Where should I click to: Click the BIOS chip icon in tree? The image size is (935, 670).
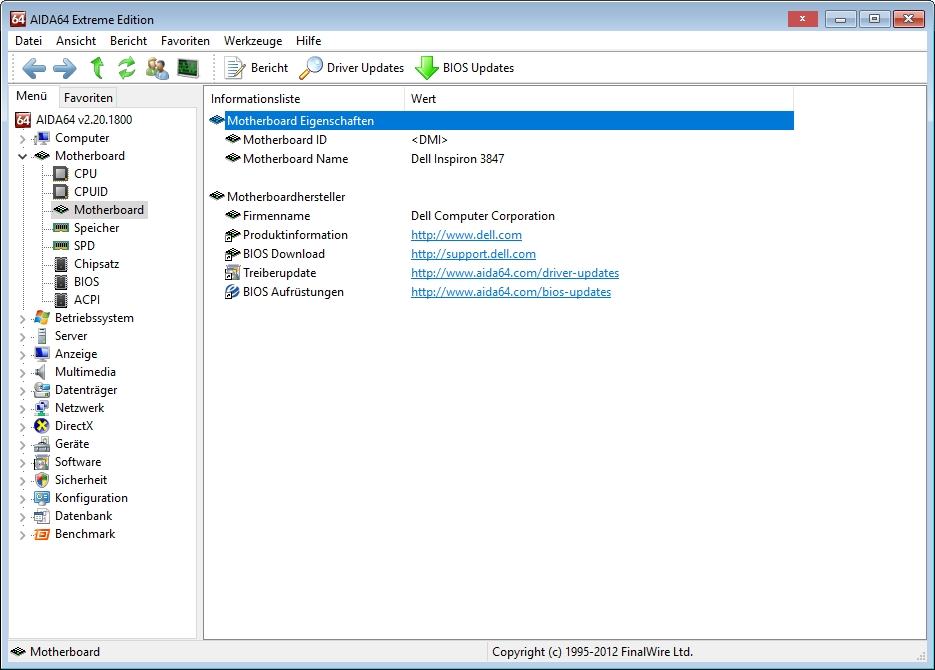(x=61, y=281)
